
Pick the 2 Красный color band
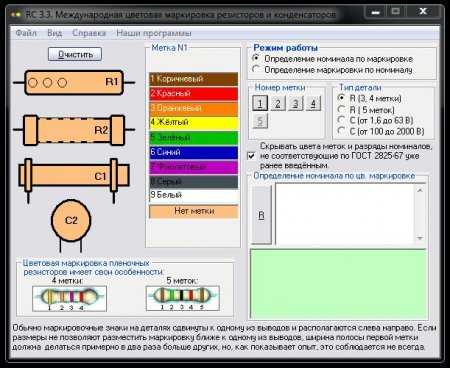point(194,93)
